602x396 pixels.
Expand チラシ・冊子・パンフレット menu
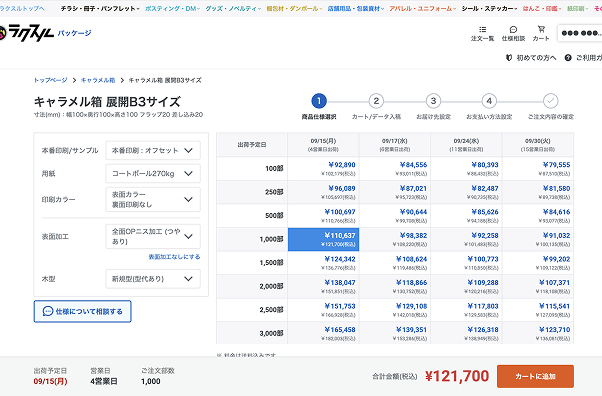pyautogui.click(x=100, y=8)
